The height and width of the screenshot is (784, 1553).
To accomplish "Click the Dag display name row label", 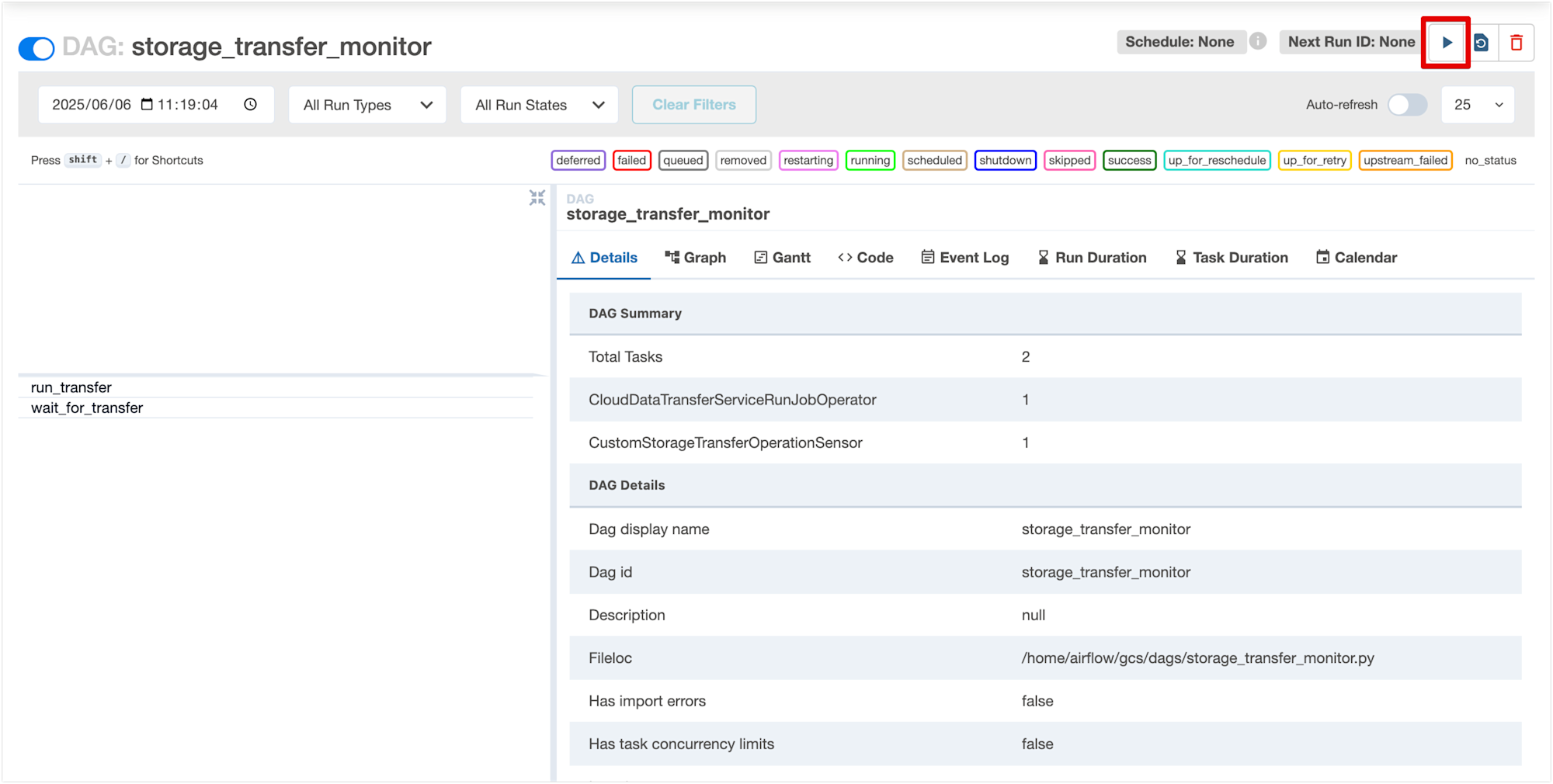I will pos(649,529).
